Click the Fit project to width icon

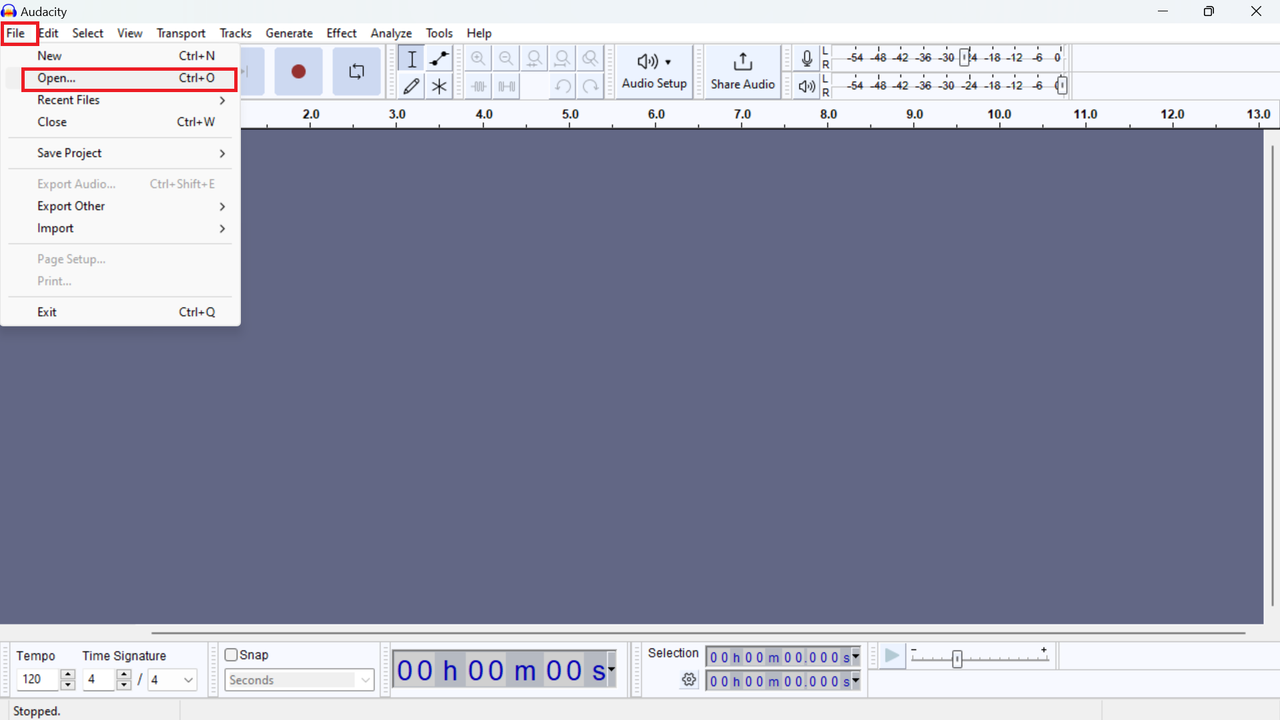pos(562,58)
